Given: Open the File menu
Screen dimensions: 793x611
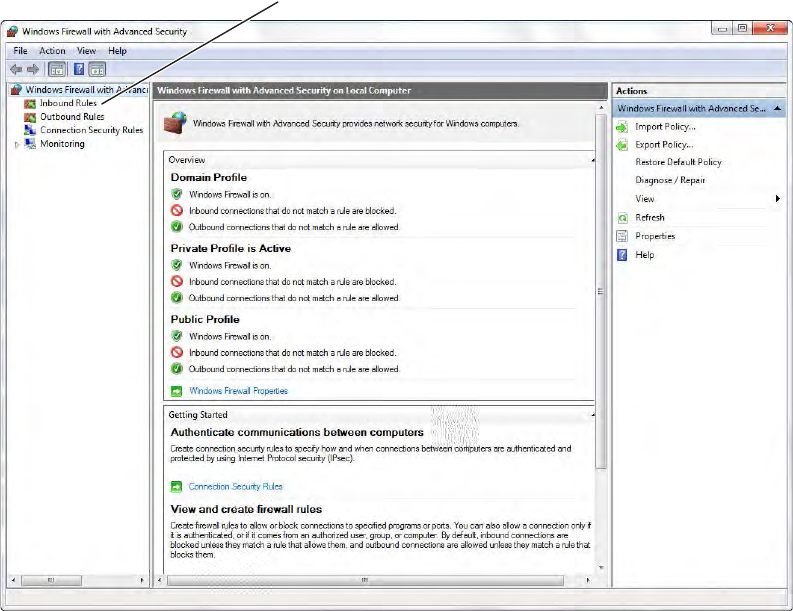Looking at the screenshot, I should point(20,51).
